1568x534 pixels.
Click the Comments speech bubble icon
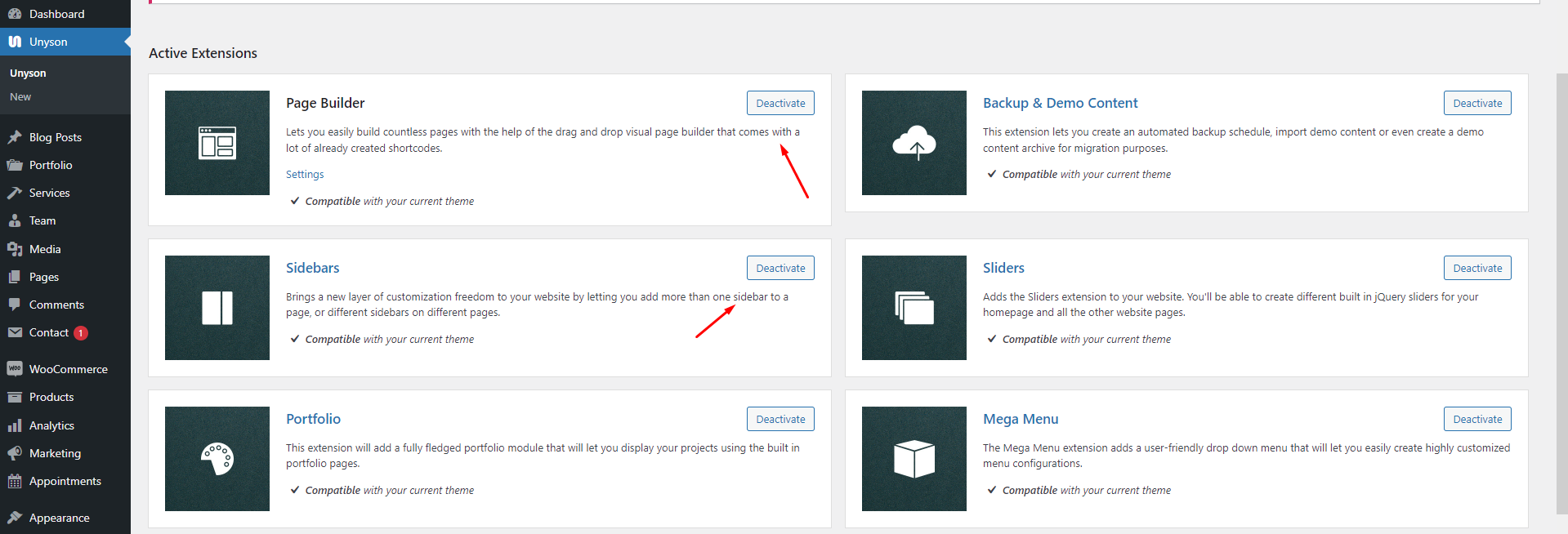point(15,305)
